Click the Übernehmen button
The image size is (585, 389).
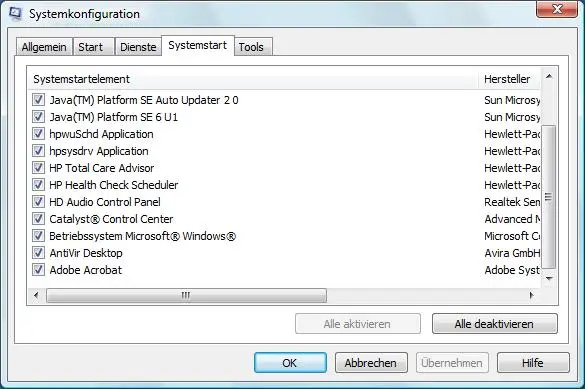(x=452, y=363)
